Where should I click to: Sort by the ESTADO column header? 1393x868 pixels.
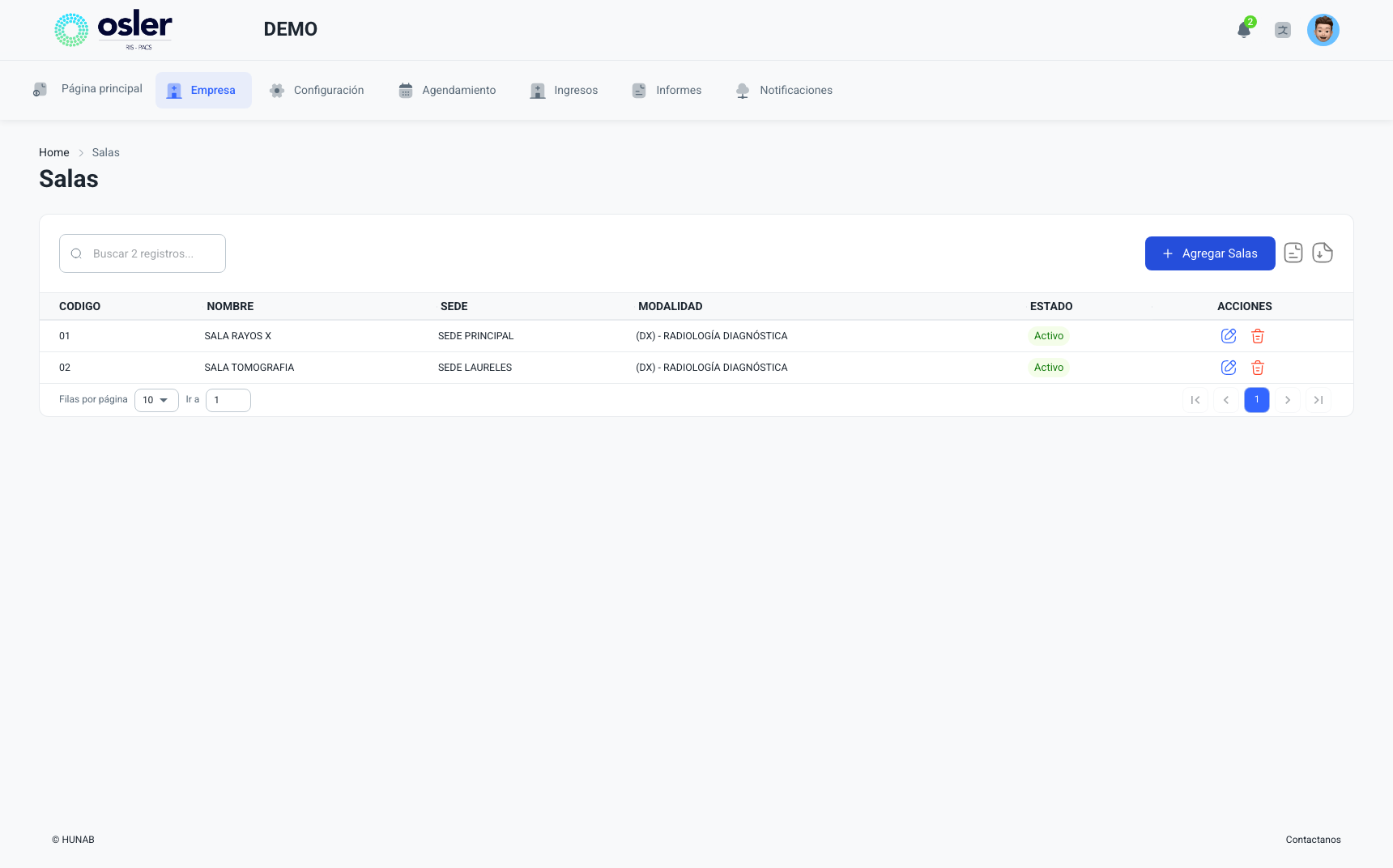coord(1051,306)
